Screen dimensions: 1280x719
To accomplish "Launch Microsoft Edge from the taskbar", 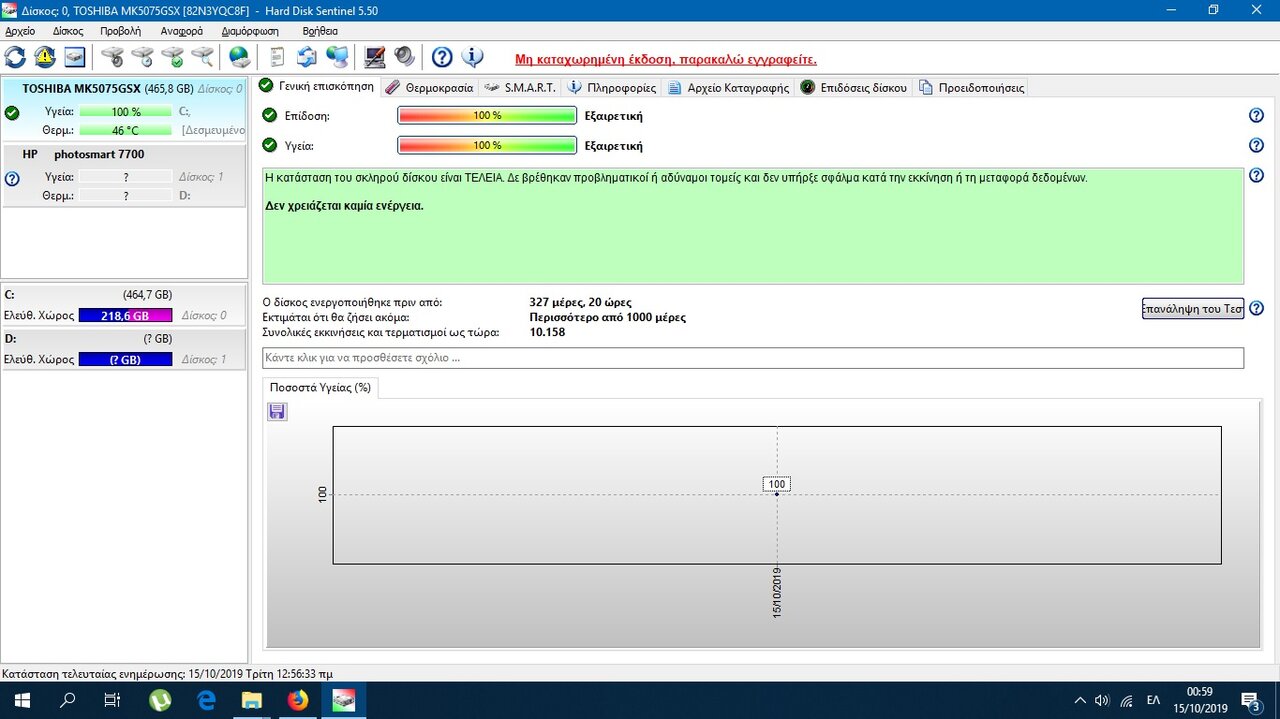I will tap(207, 700).
